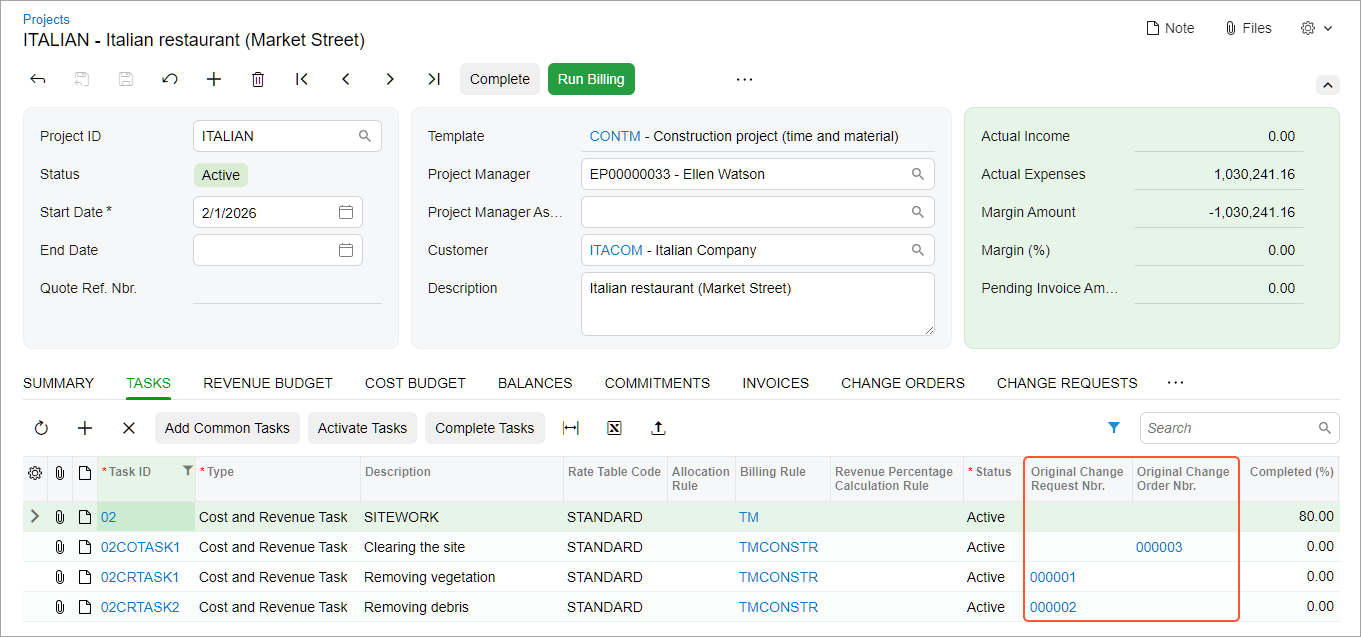Open task 02CRTASK1 link
Viewport: 1361px width, 637px height.
[140, 577]
